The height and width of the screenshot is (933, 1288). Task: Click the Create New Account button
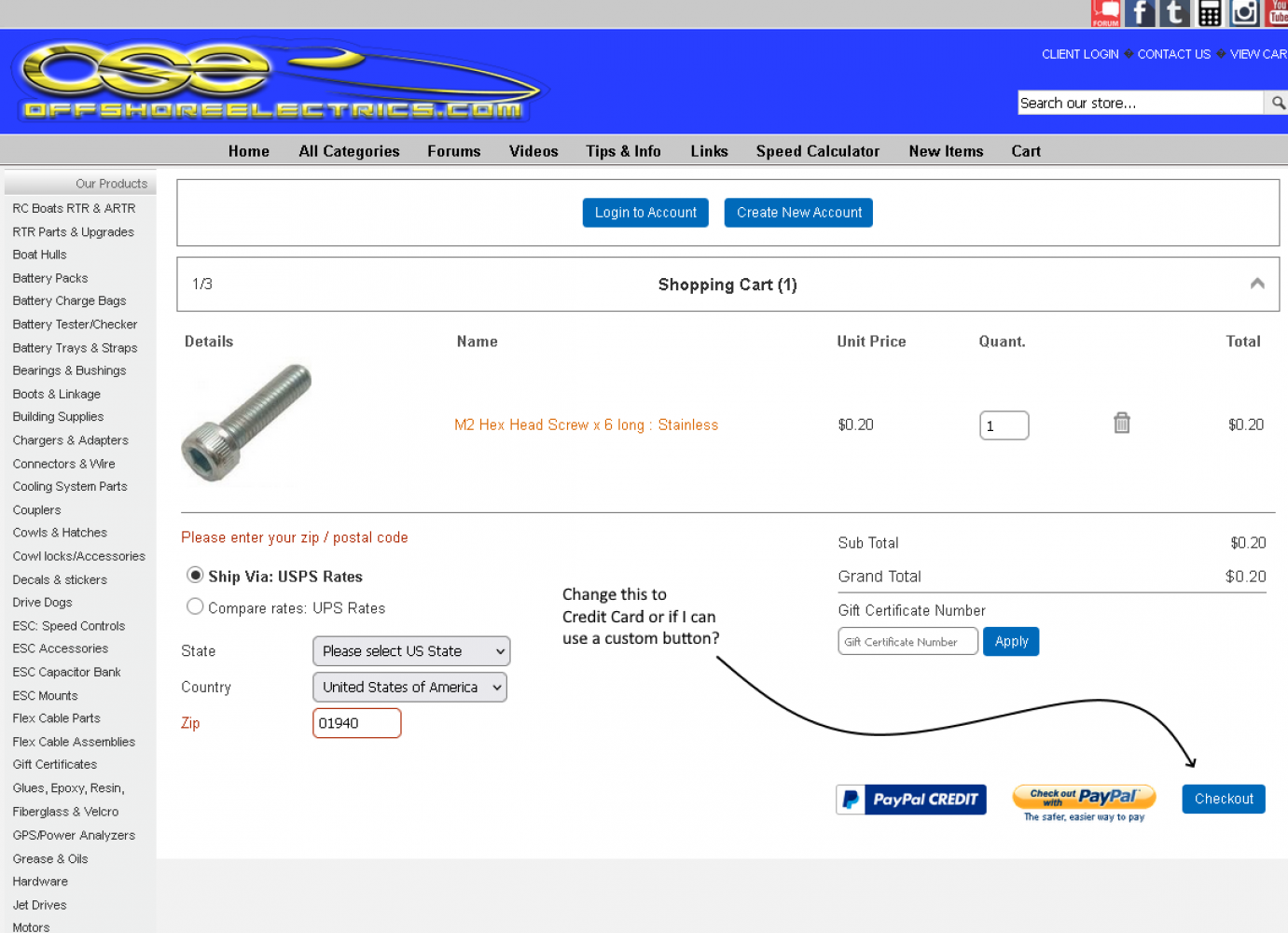coord(798,213)
